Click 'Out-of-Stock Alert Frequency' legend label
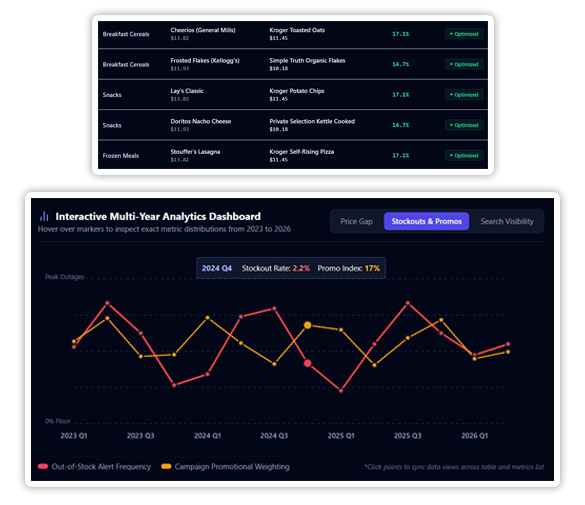This screenshot has height=505, width=585. pos(101,467)
